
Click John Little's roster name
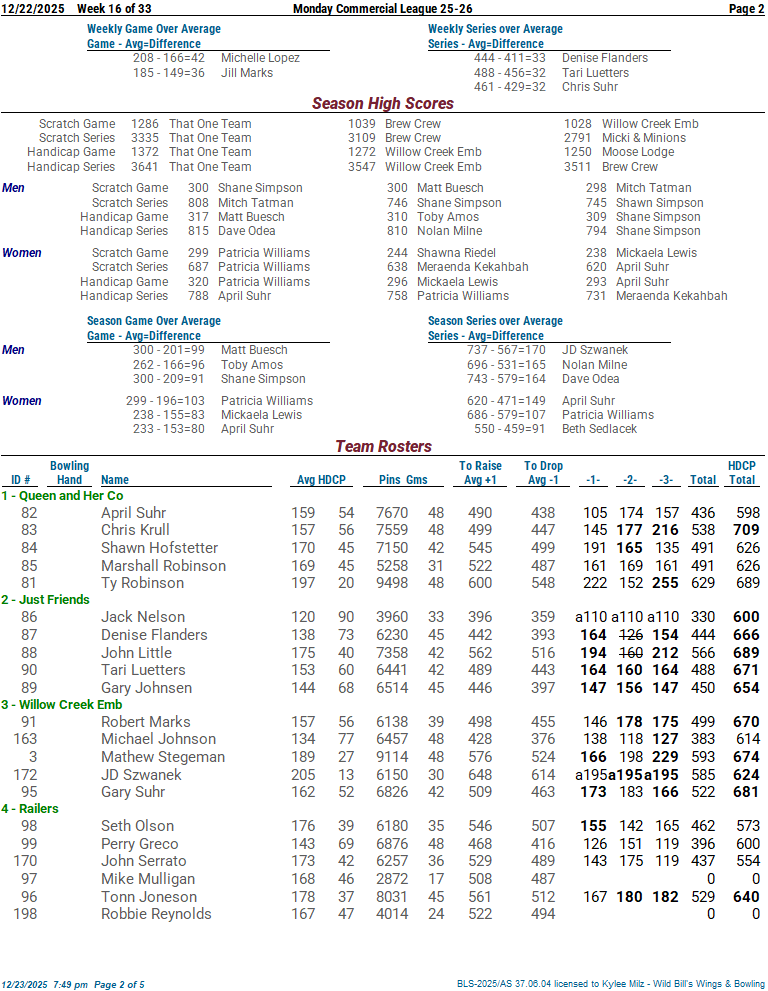pyautogui.click(x=136, y=653)
